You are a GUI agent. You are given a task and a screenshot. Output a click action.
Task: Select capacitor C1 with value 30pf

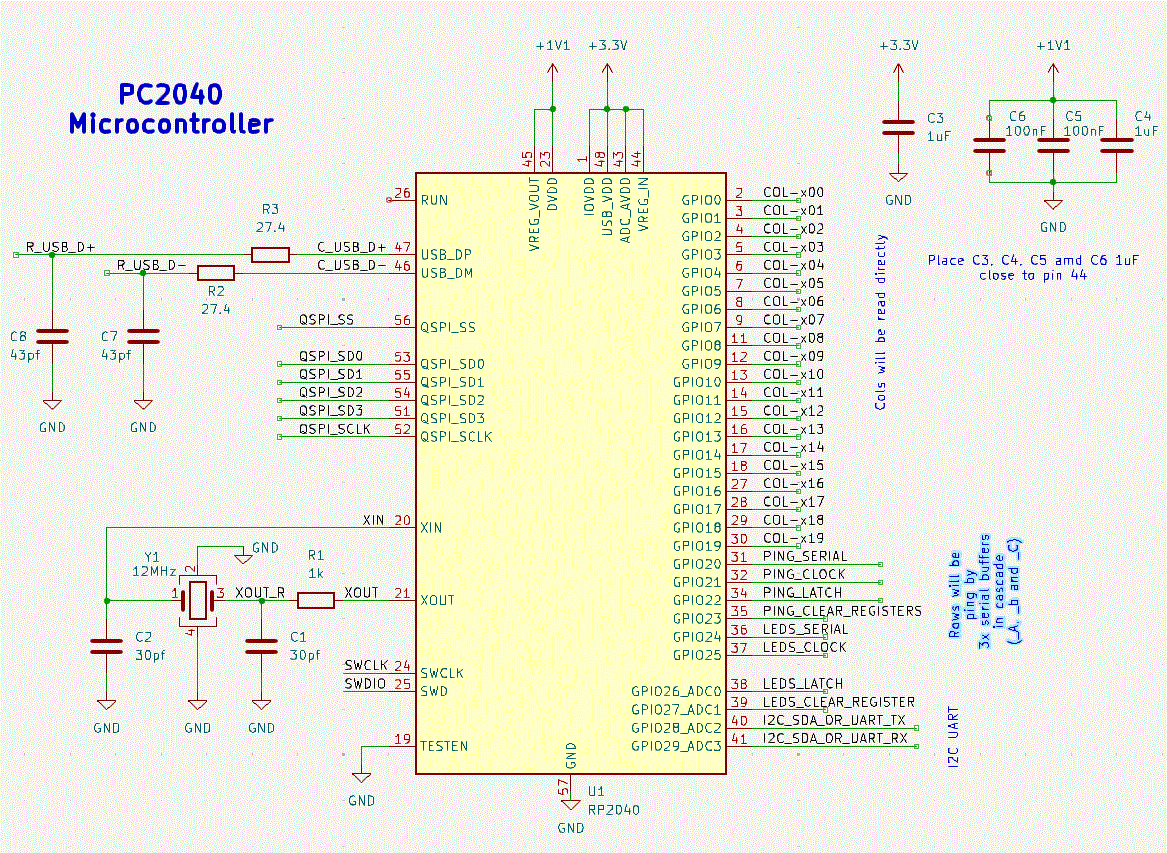[260, 644]
